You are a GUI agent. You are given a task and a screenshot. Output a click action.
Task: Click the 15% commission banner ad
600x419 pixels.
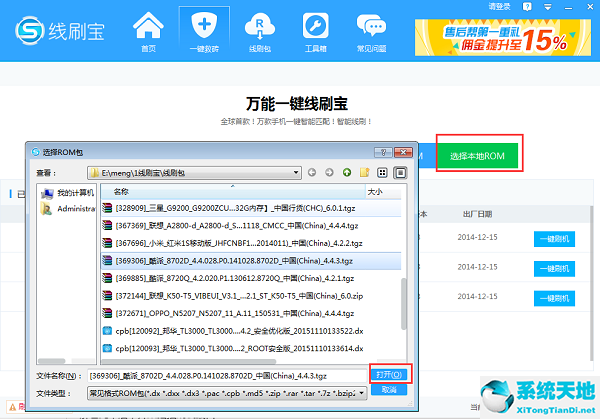click(x=503, y=37)
